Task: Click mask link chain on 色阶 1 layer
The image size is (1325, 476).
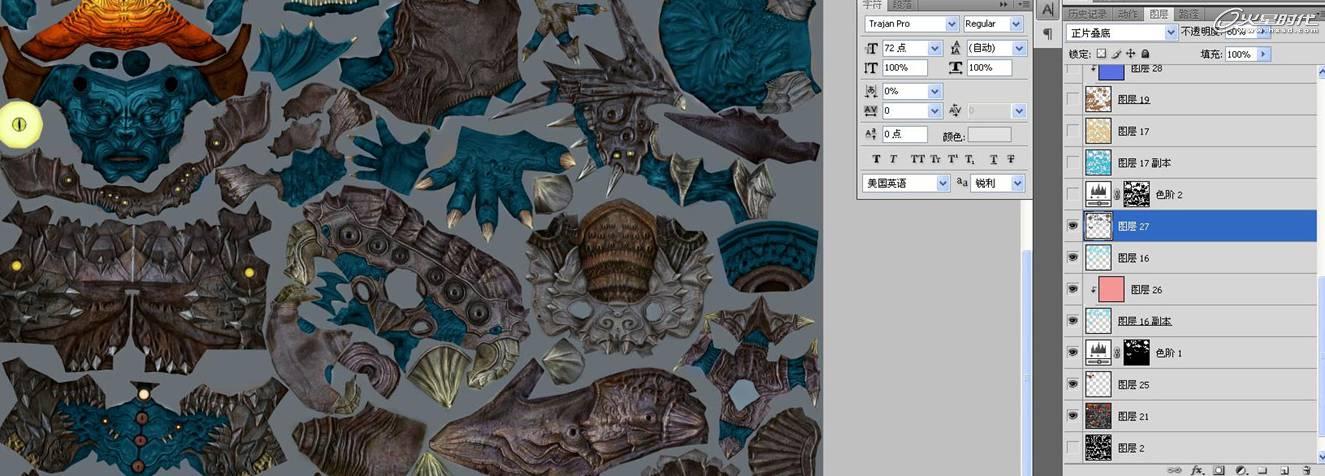Action: pyautogui.click(x=1115, y=353)
